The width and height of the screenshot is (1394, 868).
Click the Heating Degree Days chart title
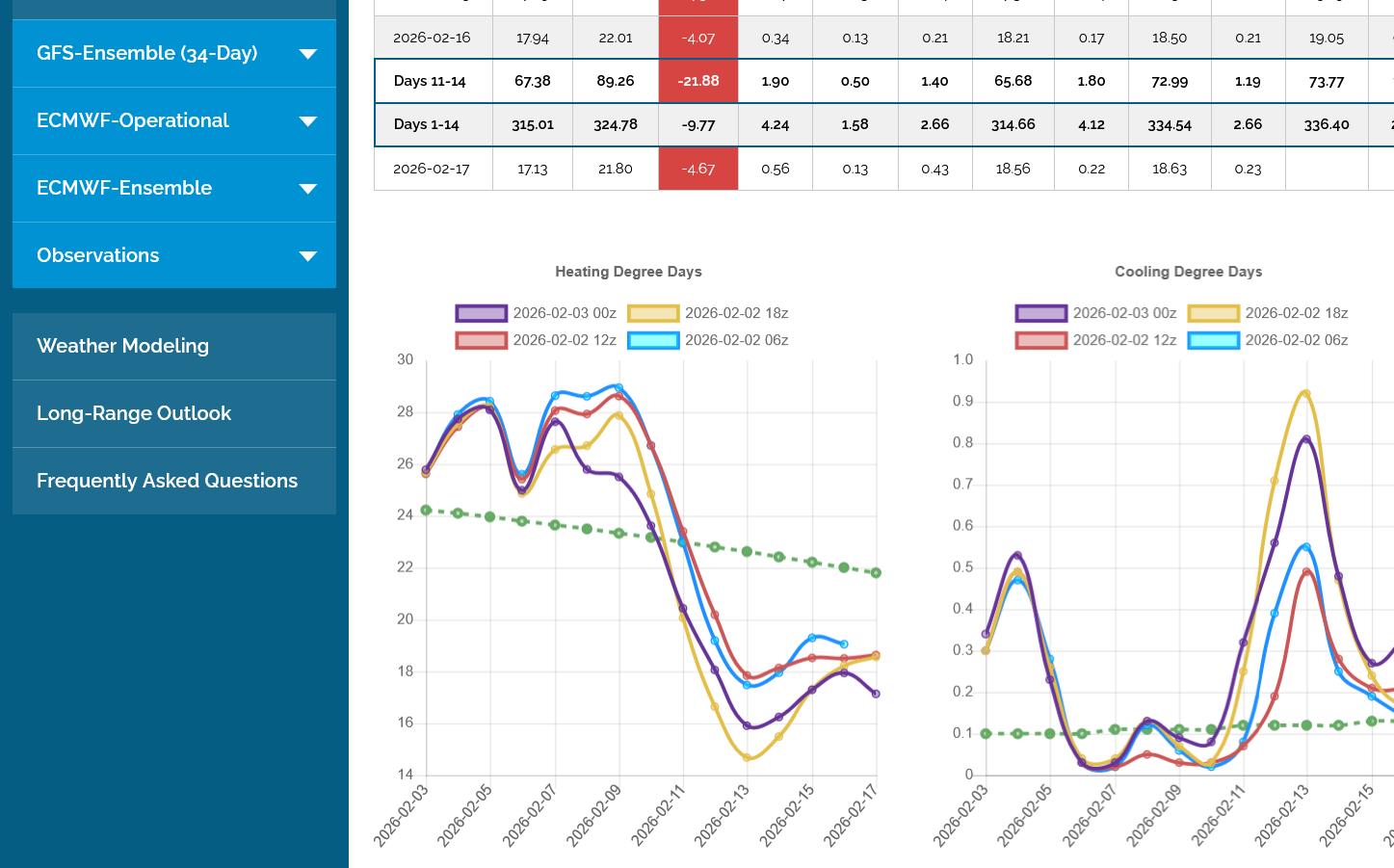pyautogui.click(x=628, y=272)
